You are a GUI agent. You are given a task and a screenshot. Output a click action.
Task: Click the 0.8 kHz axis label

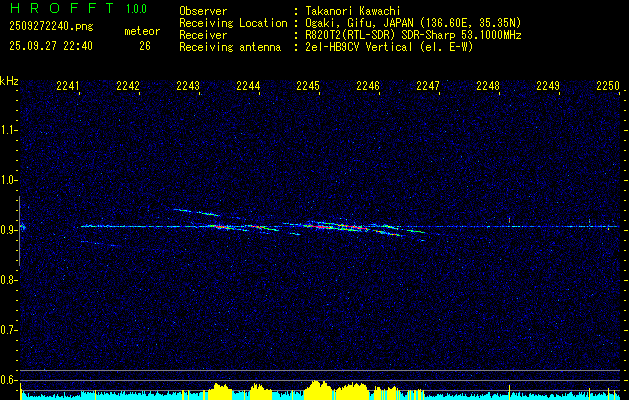pos(8,280)
